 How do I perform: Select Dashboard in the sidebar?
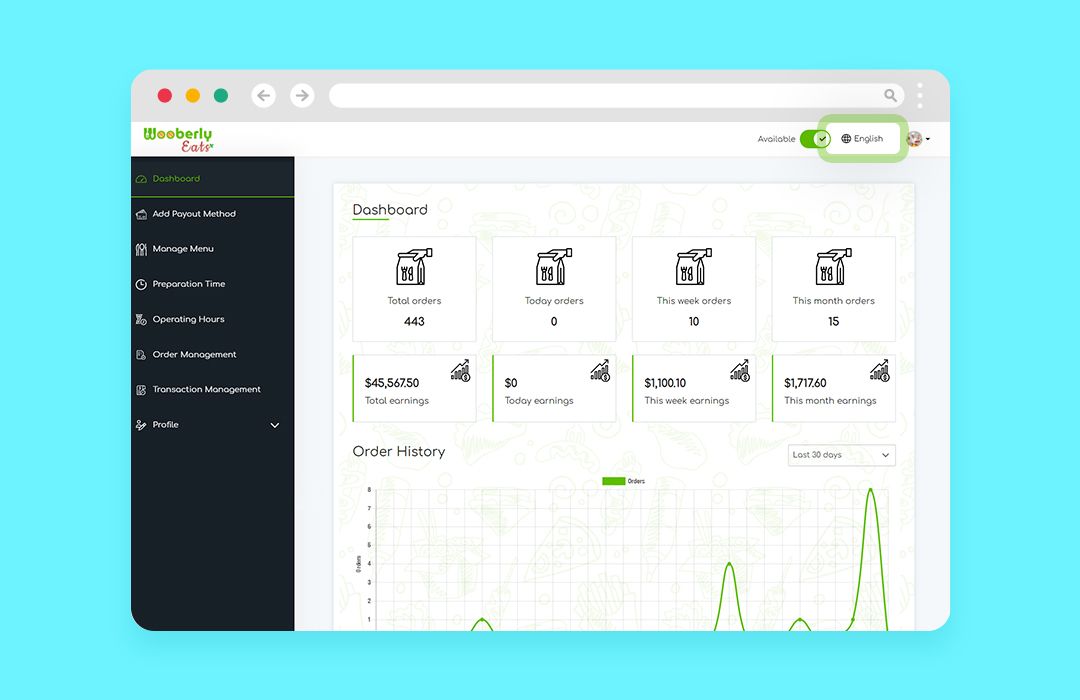click(x=213, y=178)
